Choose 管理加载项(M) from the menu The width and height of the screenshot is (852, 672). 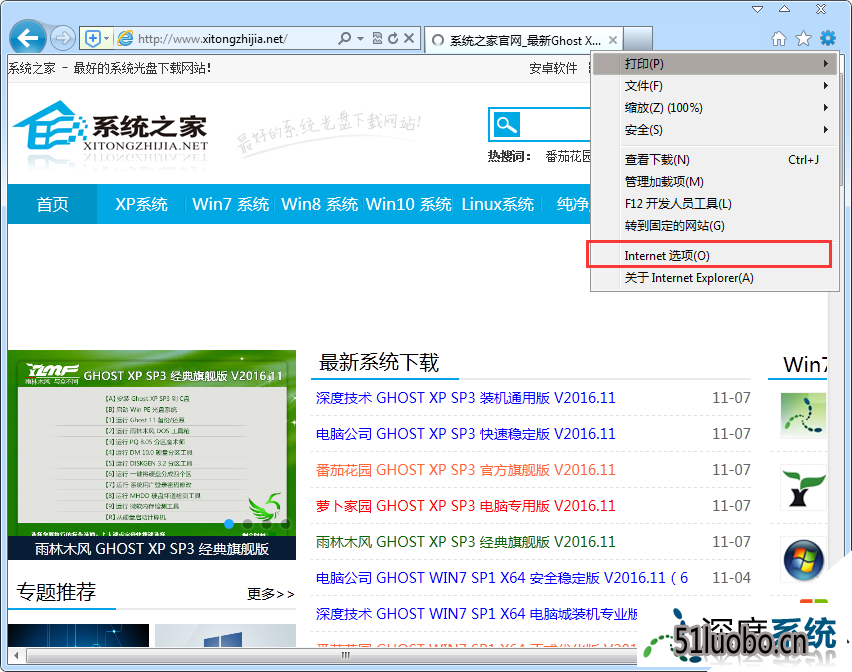pyautogui.click(x=714, y=181)
